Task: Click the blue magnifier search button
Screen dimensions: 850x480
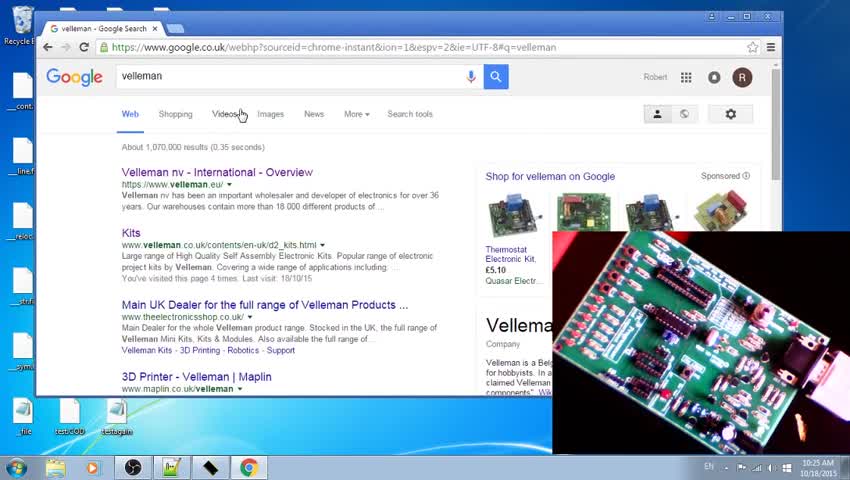Action: tap(495, 76)
